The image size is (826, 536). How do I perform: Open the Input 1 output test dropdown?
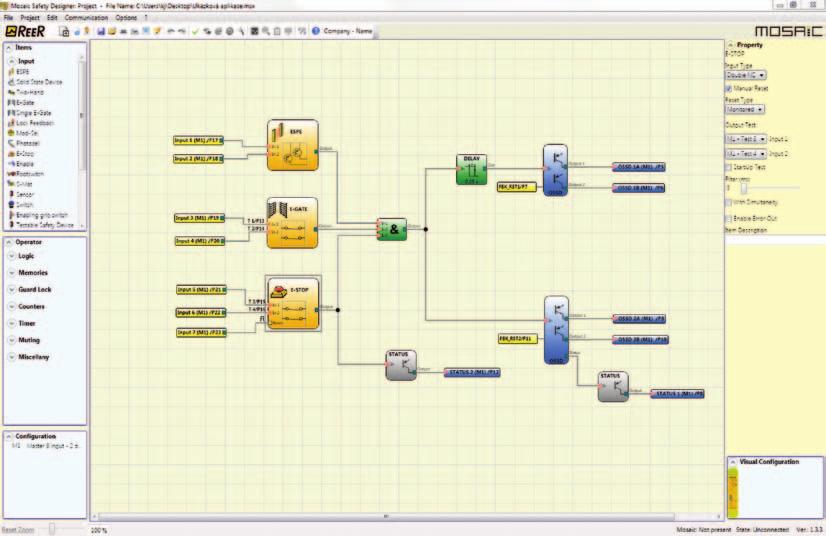pos(745,139)
